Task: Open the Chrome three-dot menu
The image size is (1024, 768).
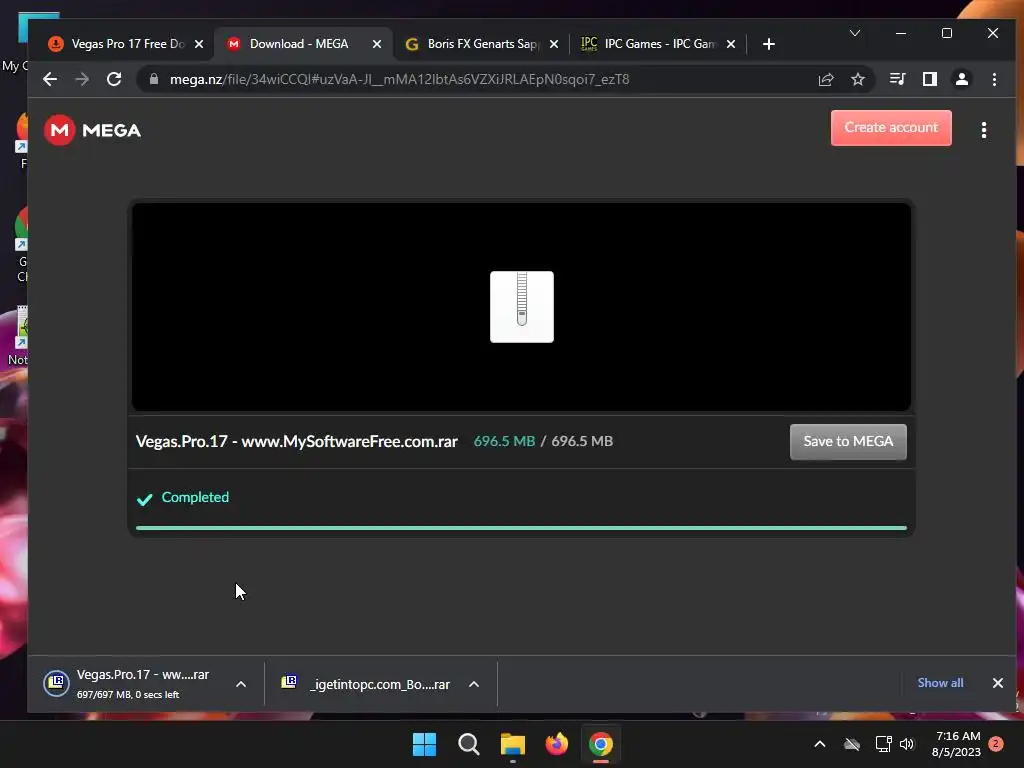Action: click(x=994, y=79)
